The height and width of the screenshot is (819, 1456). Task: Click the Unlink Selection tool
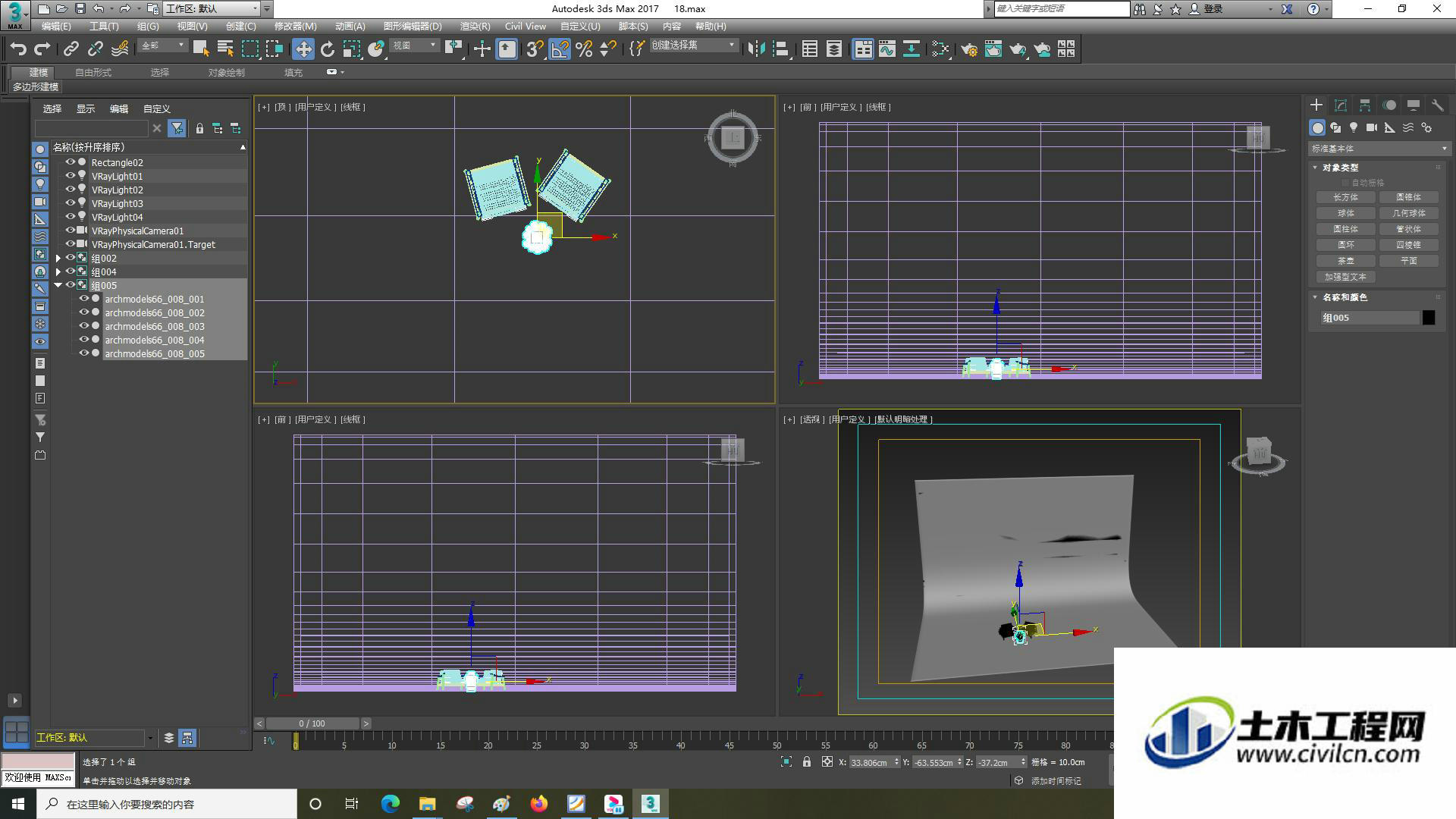[96, 49]
